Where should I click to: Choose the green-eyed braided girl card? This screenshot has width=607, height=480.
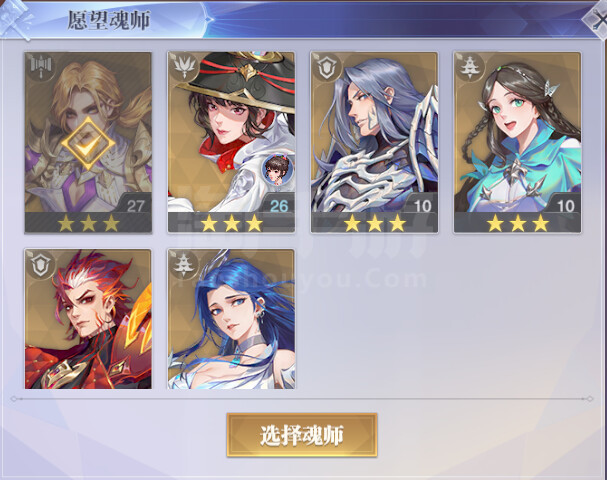click(518, 142)
